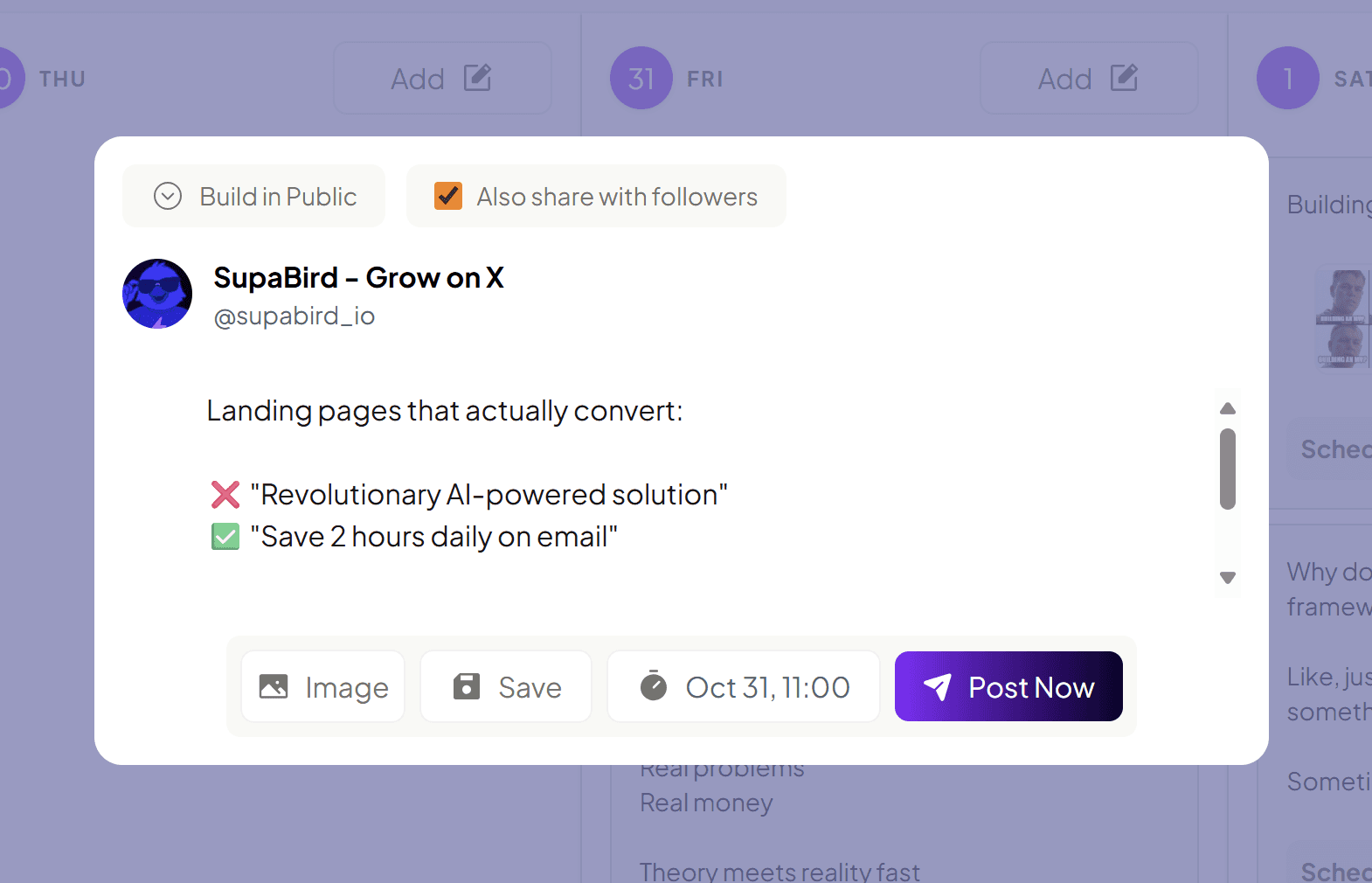Select the 1 Saturday date circle
The width and height of the screenshot is (1372, 883).
pos(1288,78)
